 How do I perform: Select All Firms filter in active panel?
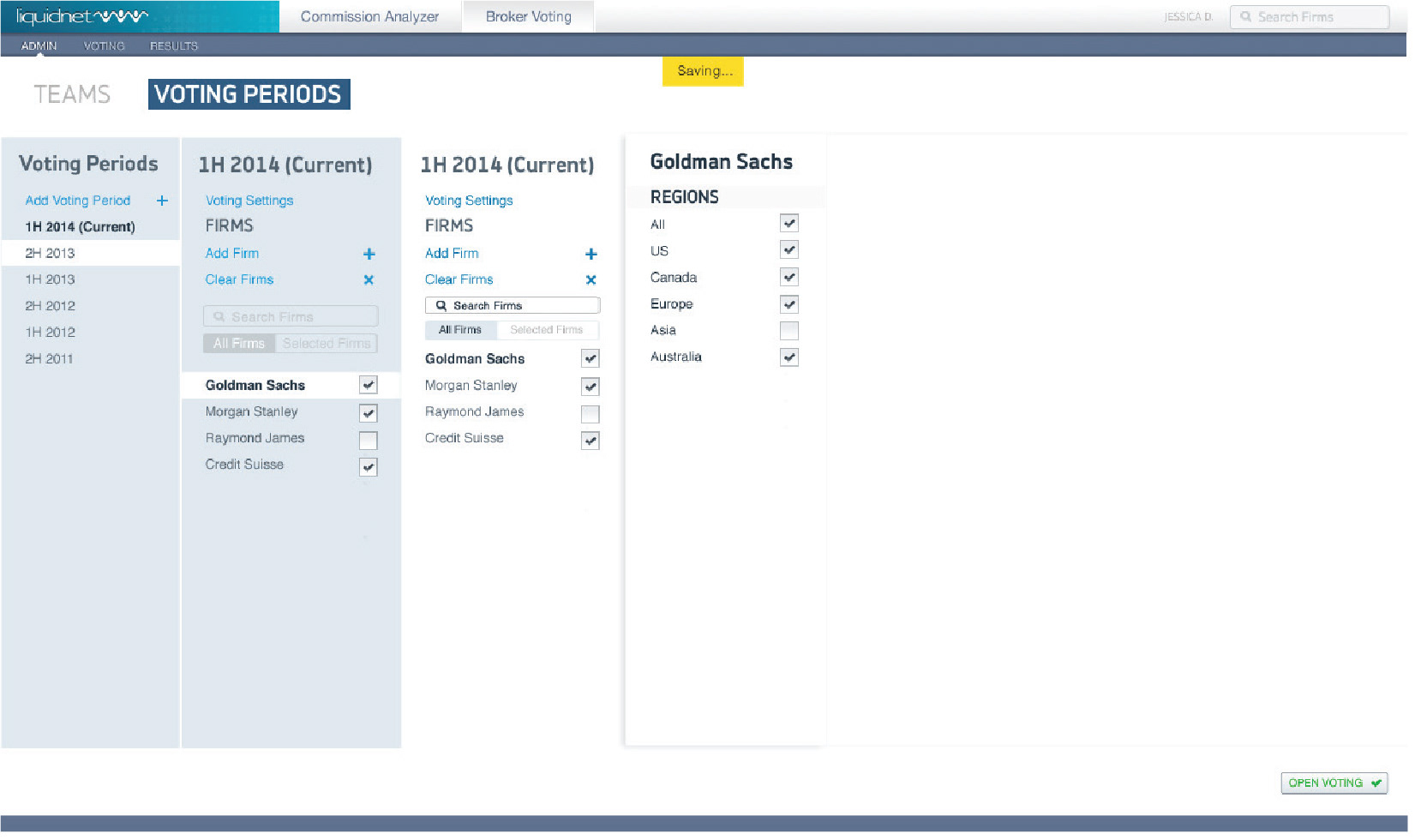463,332
